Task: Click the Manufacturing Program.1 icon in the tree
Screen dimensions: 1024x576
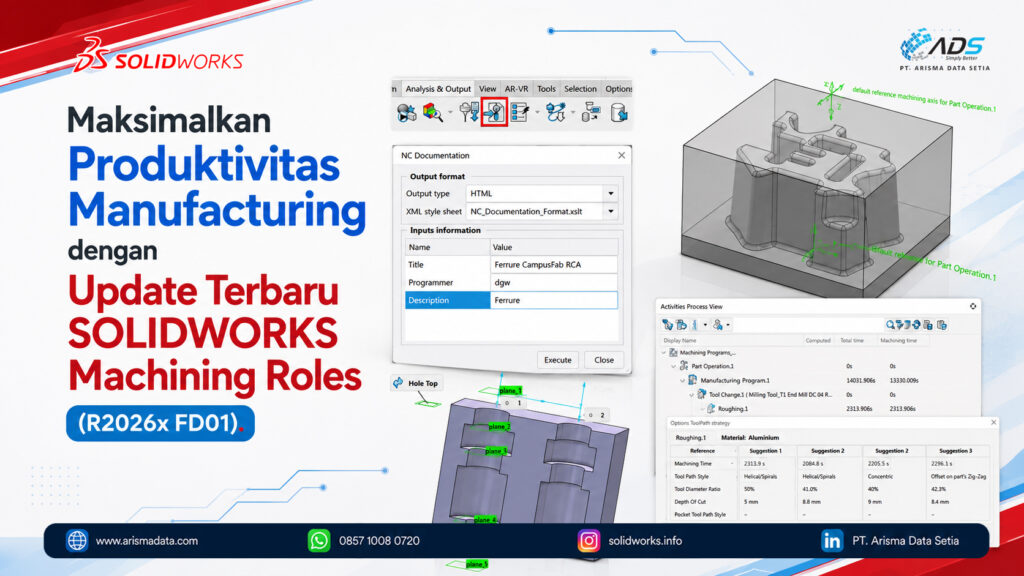Action: click(x=692, y=380)
